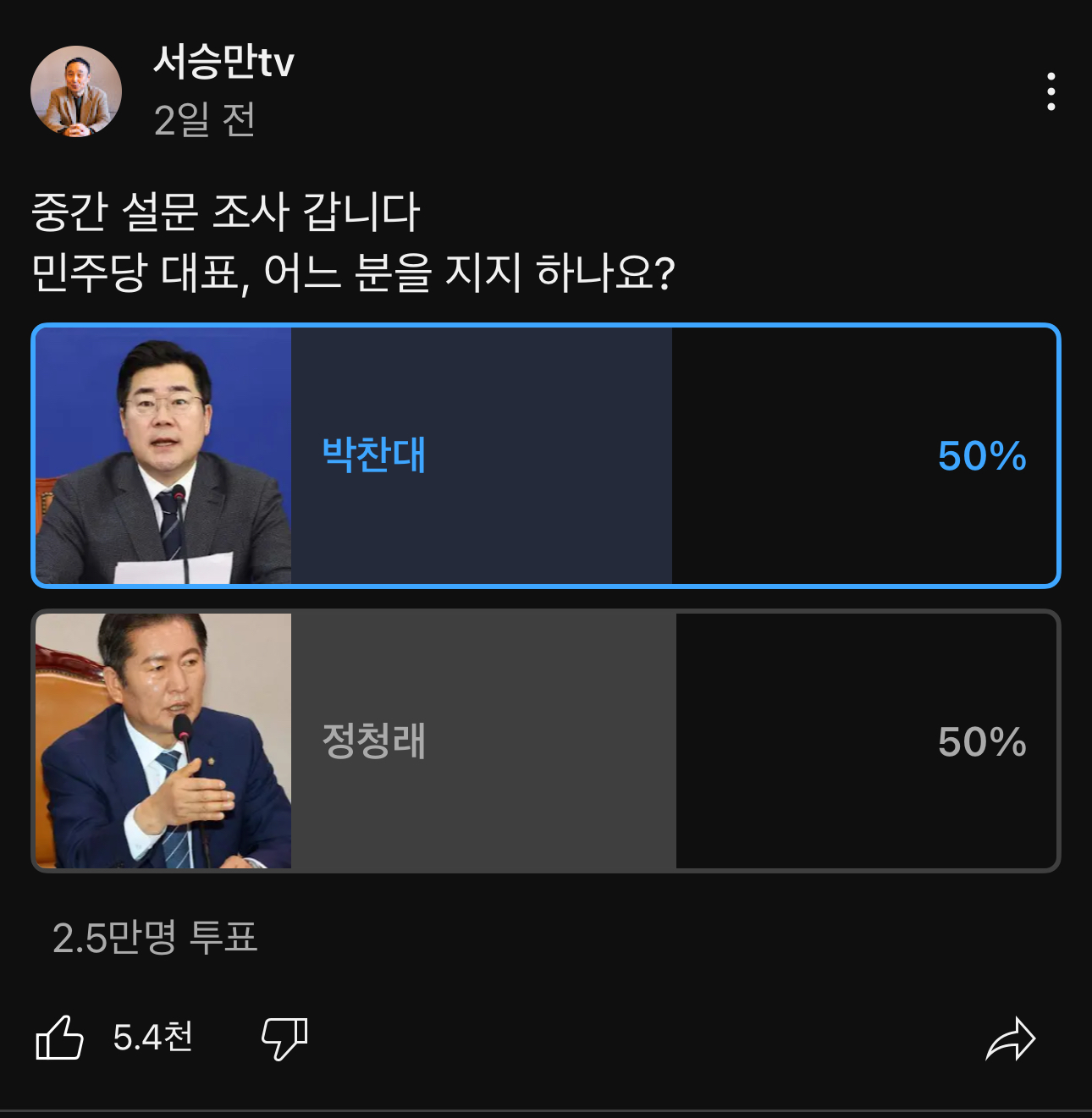Click the 5.4천 like count
This screenshot has width=1092, height=1118.
click(x=153, y=1038)
